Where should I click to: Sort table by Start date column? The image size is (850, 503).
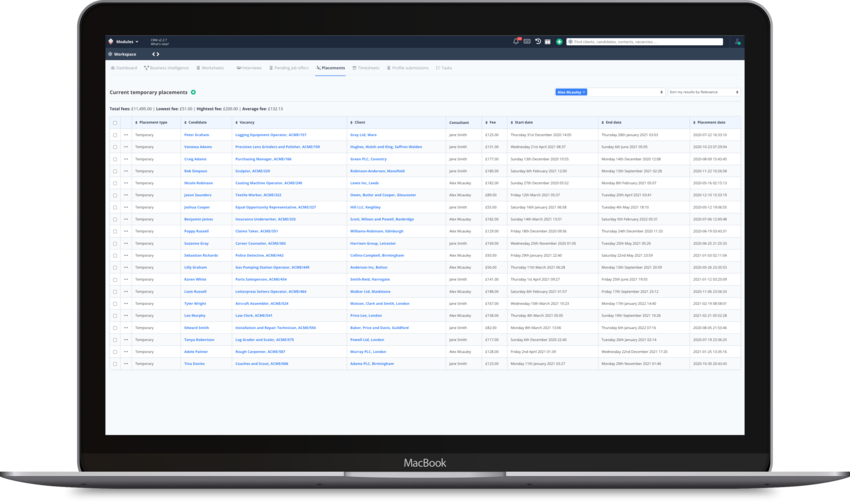pos(521,122)
